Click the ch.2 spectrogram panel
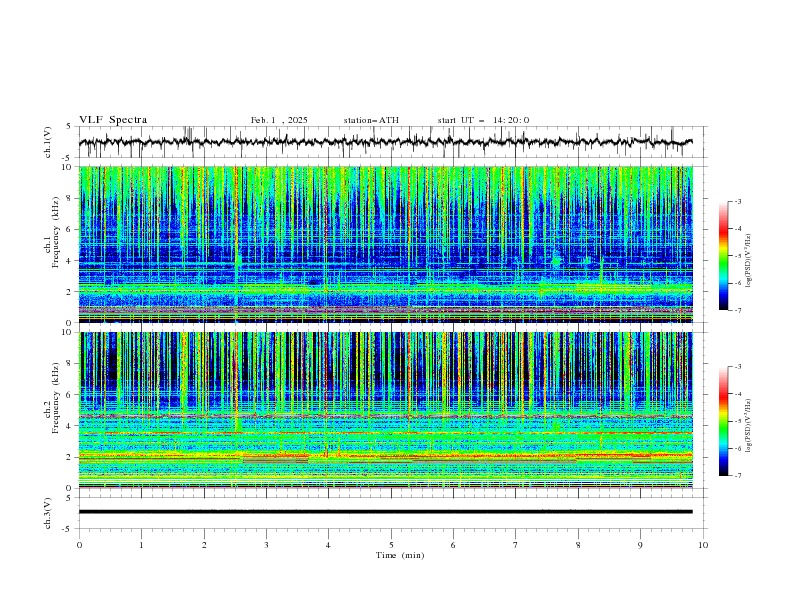Image resolution: width=792 pixels, height=612 pixels. pyautogui.click(x=386, y=410)
